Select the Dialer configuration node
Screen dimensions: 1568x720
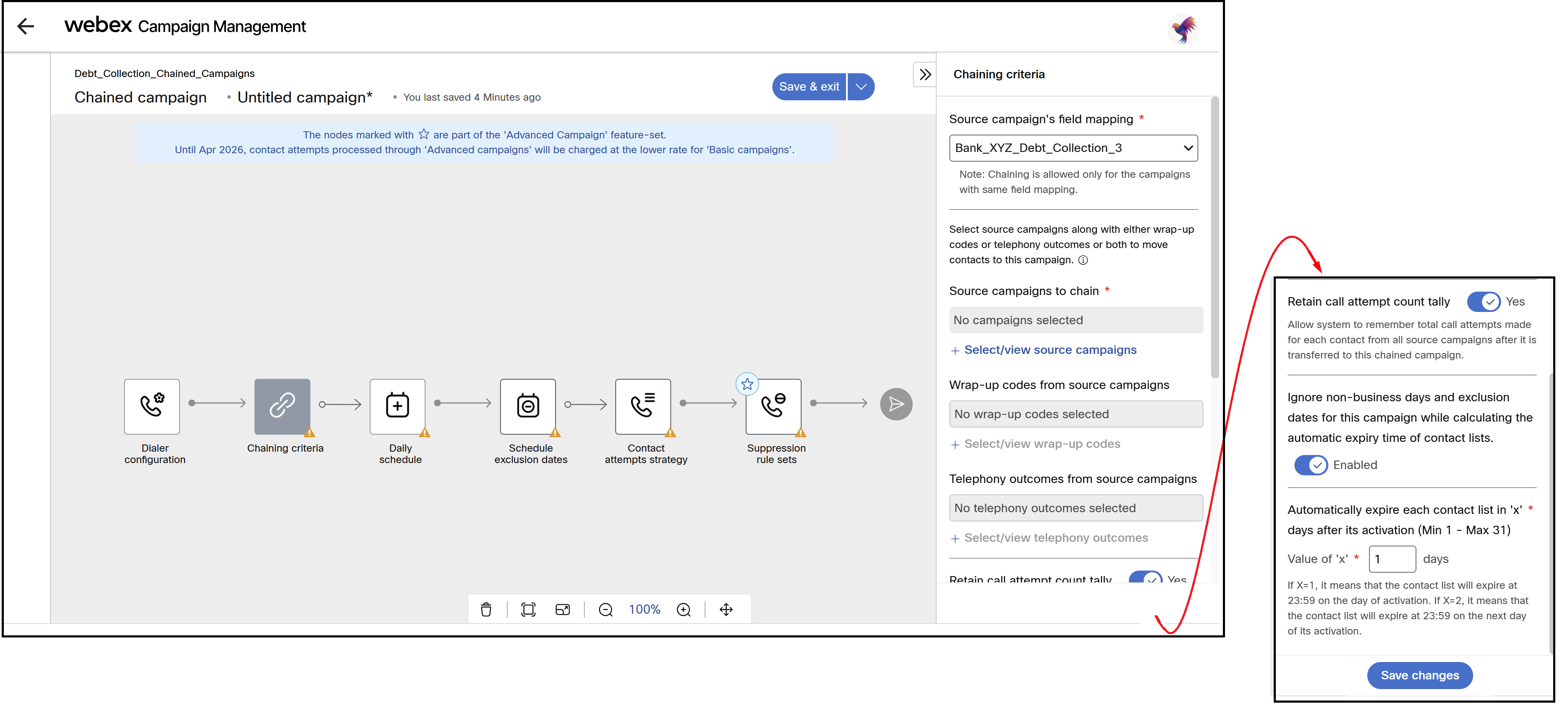coord(152,406)
